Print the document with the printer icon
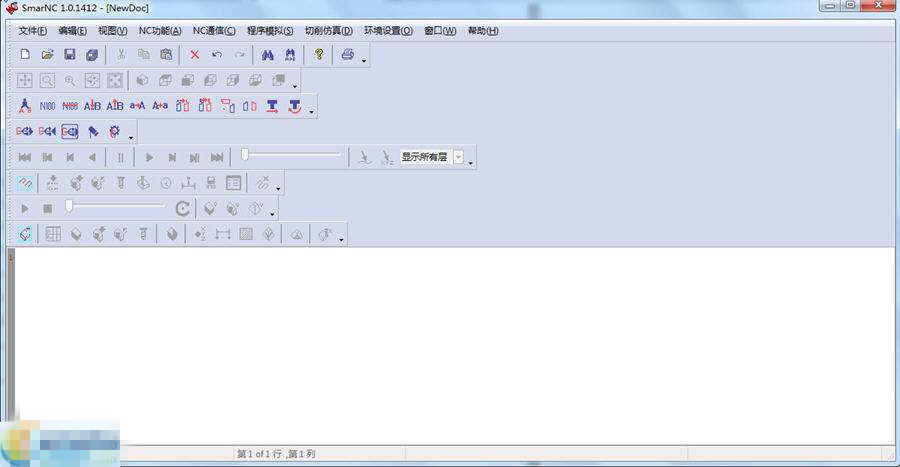This screenshot has height=467, width=900. pos(347,55)
